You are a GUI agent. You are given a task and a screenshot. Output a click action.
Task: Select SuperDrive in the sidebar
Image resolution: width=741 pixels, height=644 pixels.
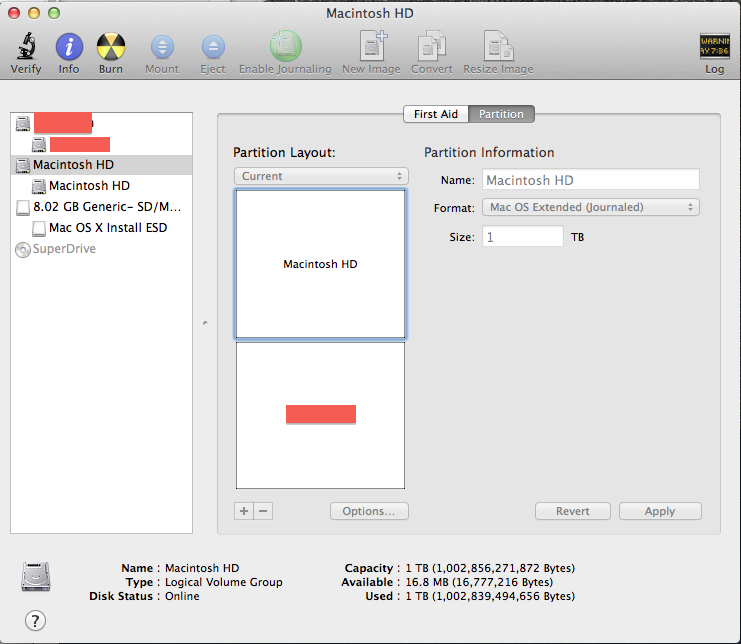tap(101, 249)
